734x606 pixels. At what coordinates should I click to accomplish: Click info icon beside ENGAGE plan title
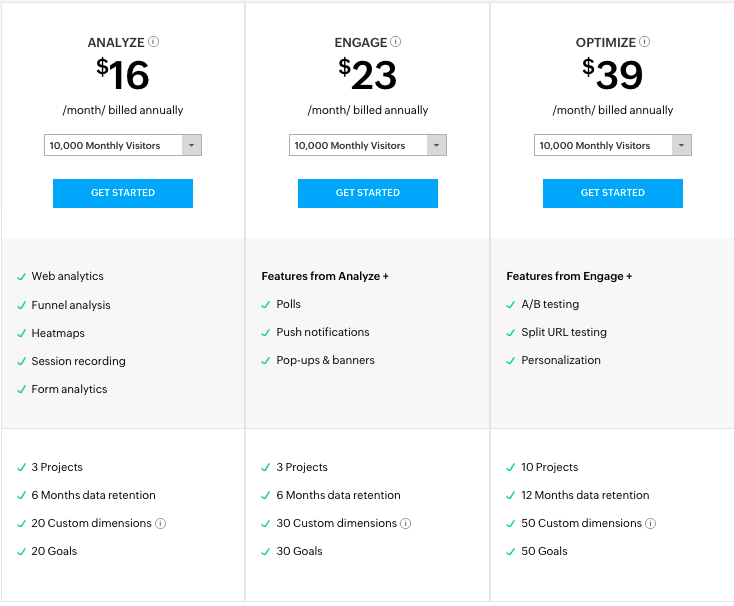pyautogui.click(x=396, y=42)
